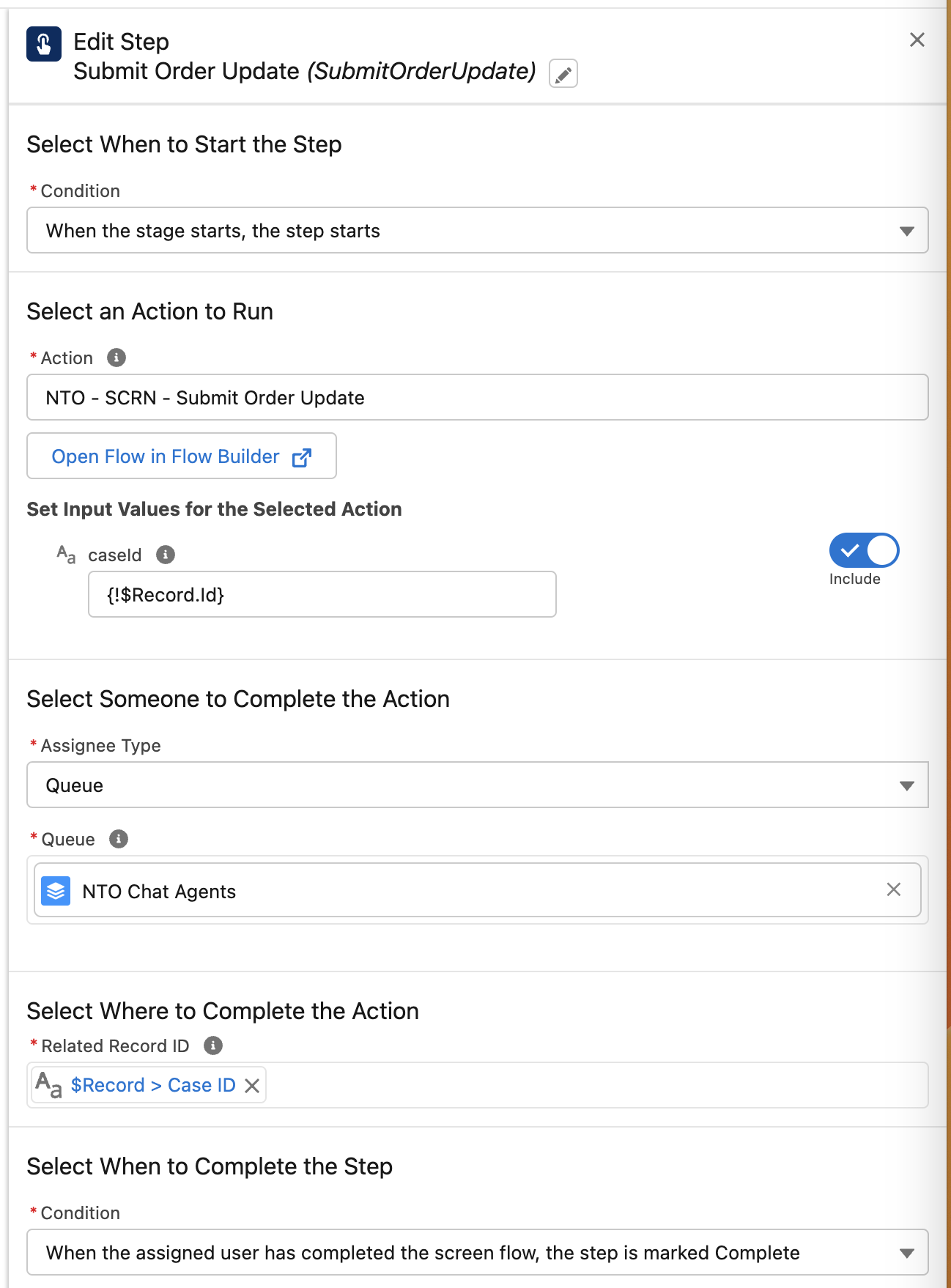Close the Edit Step panel
The image size is (951, 1288).
click(917, 40)
